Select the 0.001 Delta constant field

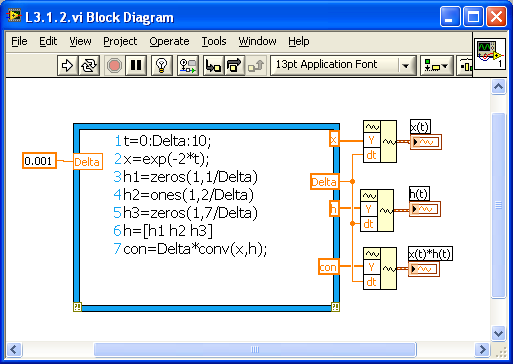[39, 161]
